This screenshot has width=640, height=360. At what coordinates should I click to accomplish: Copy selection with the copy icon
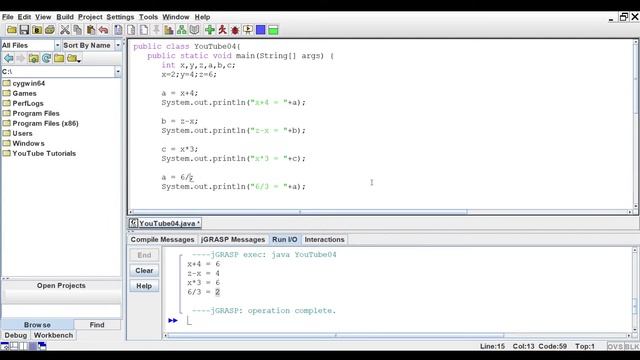click(77, 30)
